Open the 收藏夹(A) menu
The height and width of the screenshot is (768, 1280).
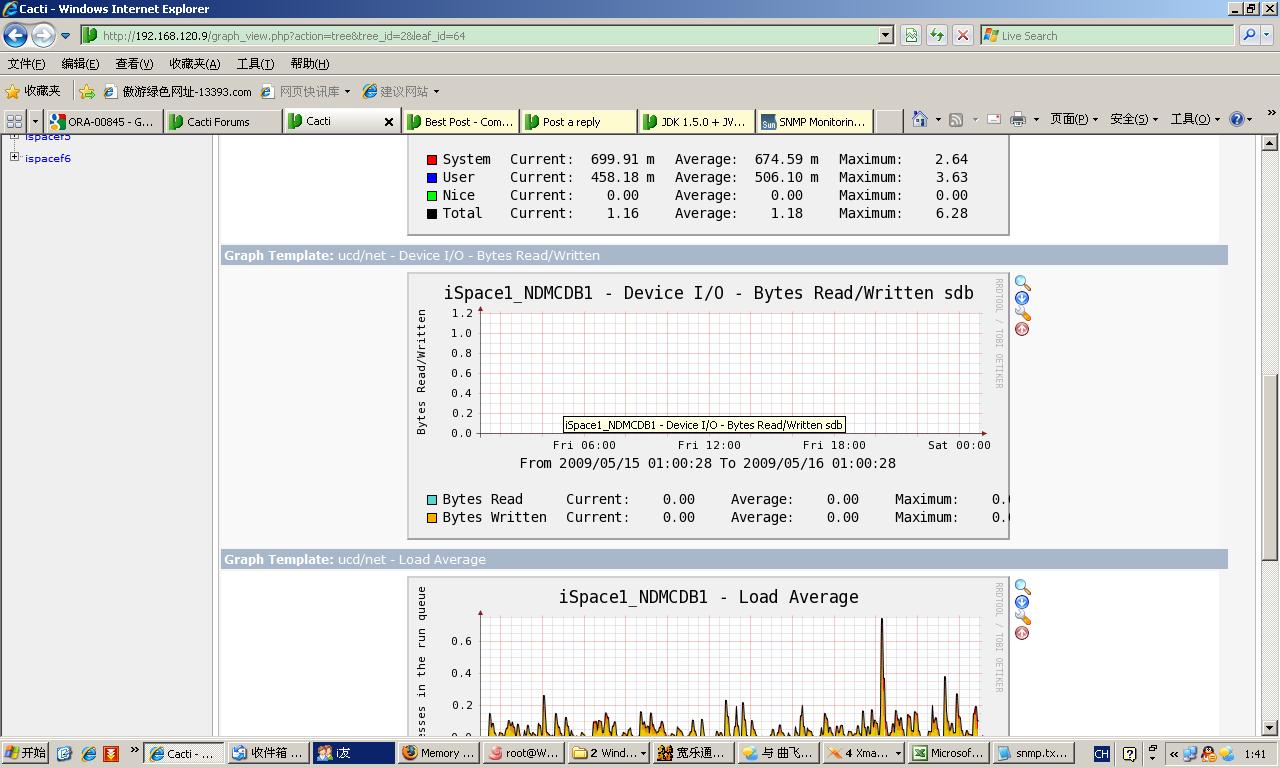point(194,63)
